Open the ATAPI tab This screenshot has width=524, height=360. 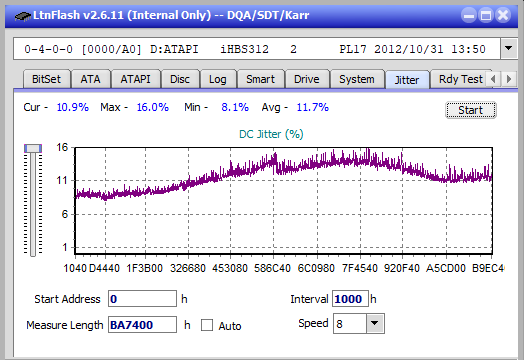coord(135,79)
